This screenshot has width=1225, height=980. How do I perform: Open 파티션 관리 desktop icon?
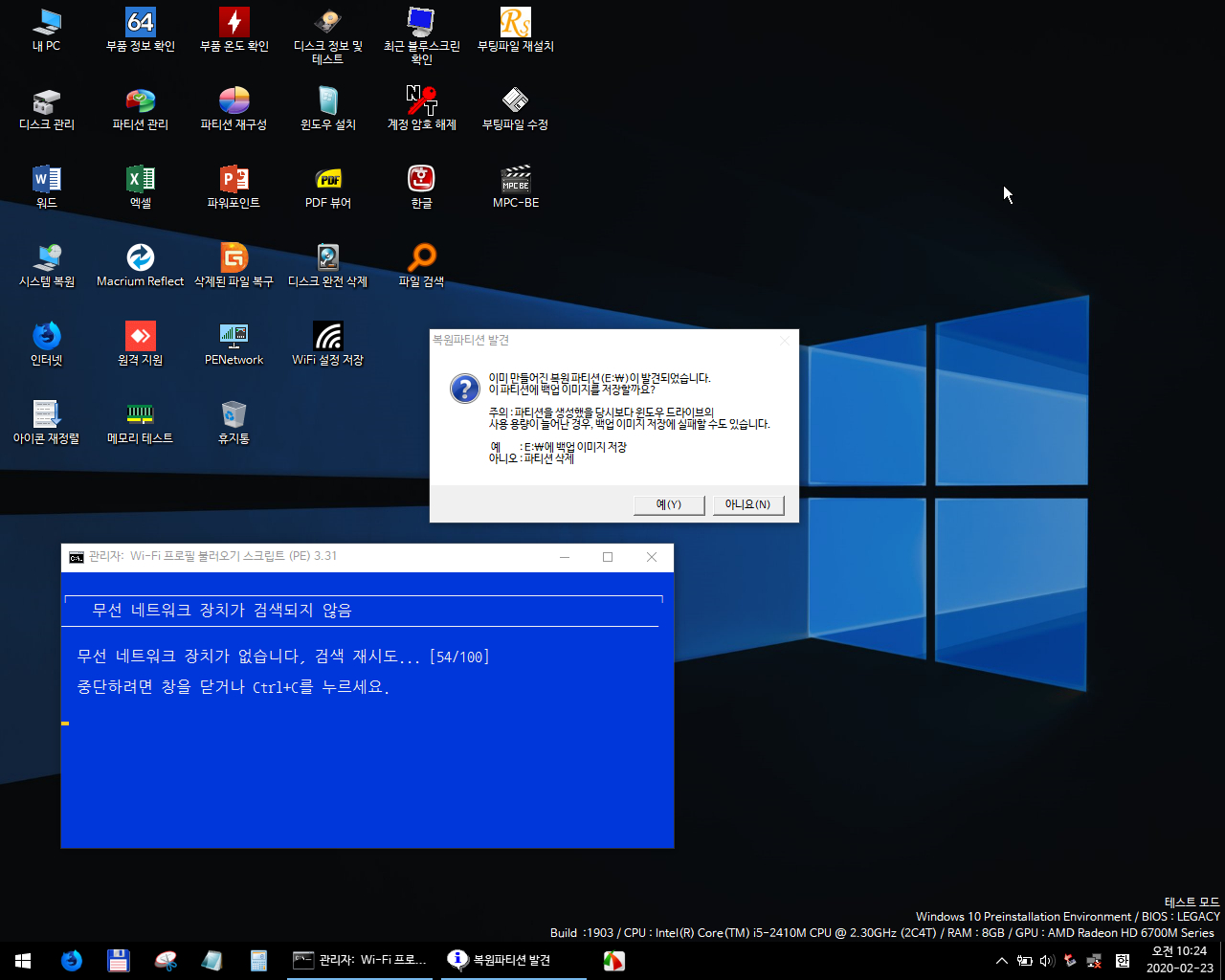click(141, 108)
